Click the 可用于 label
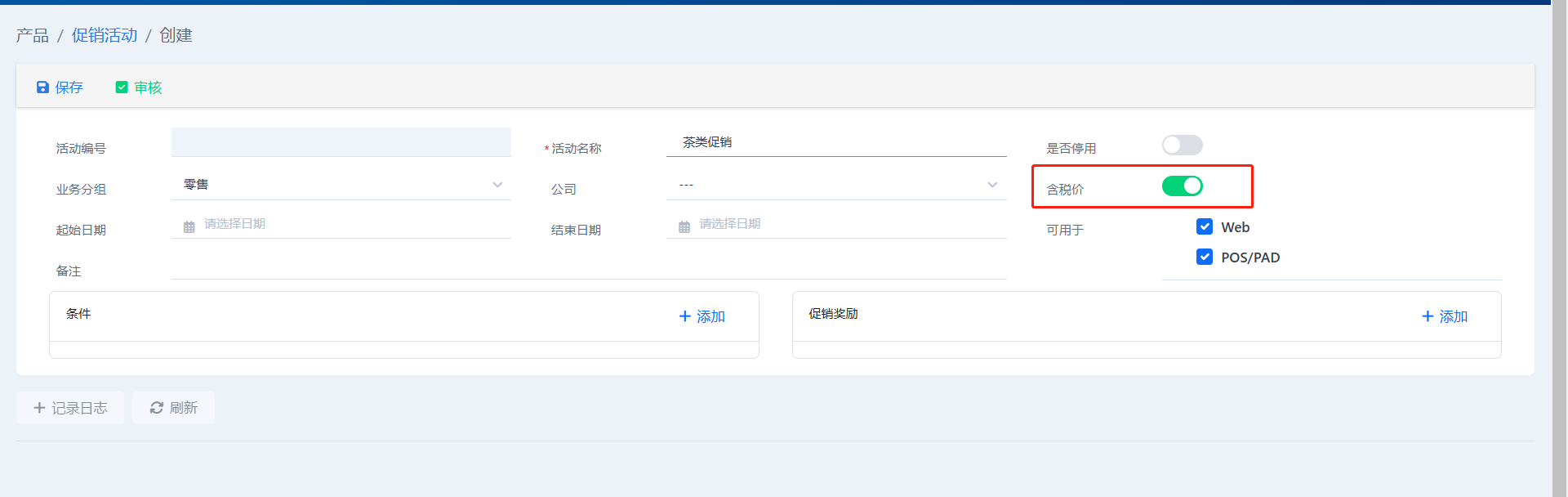Image resolution: width=1568 pixels, height=497 pixels. point(1065,231)
